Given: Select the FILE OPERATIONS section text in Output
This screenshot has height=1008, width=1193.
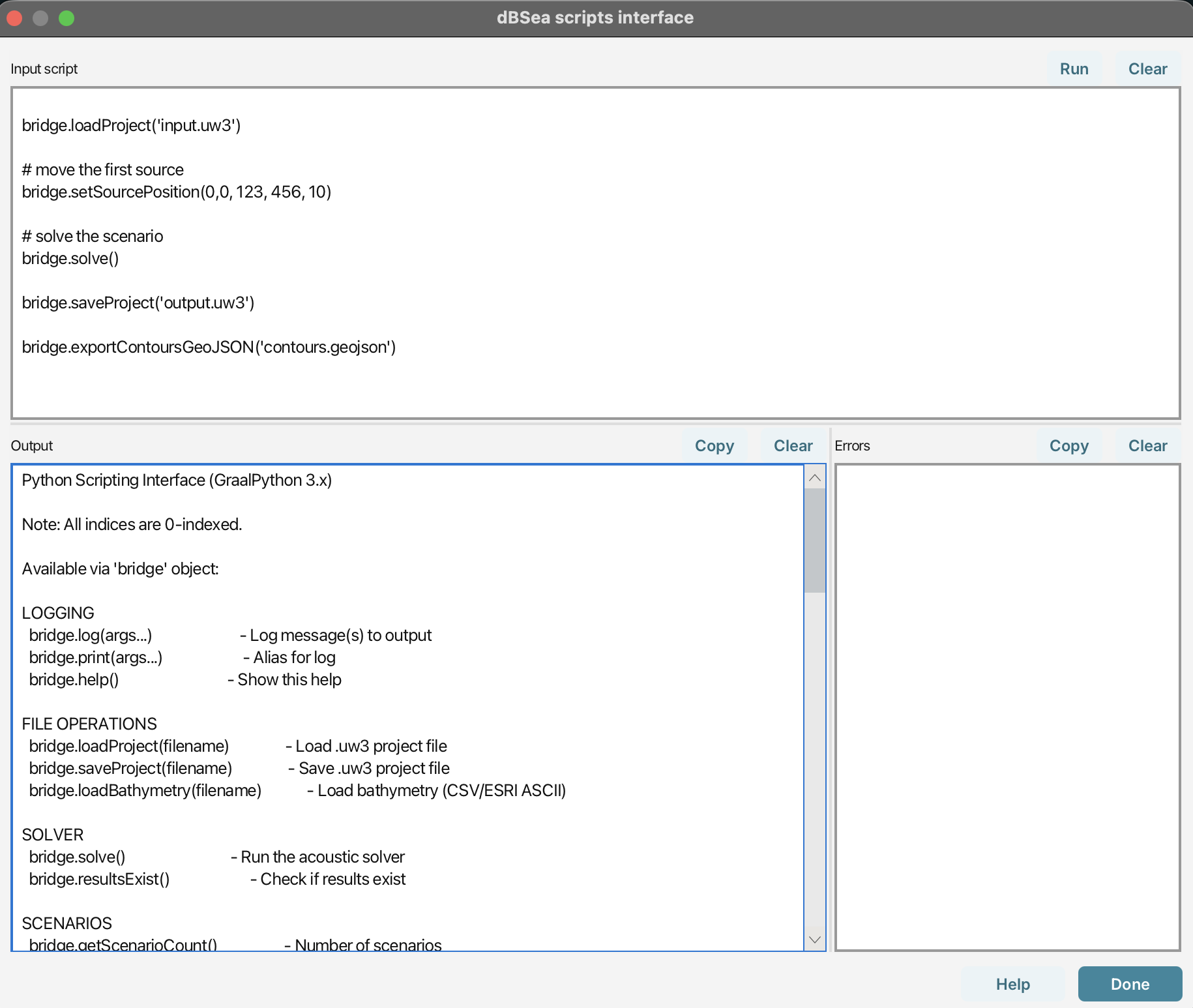Looking at the screenshot, I should click(x=89, y=724).
